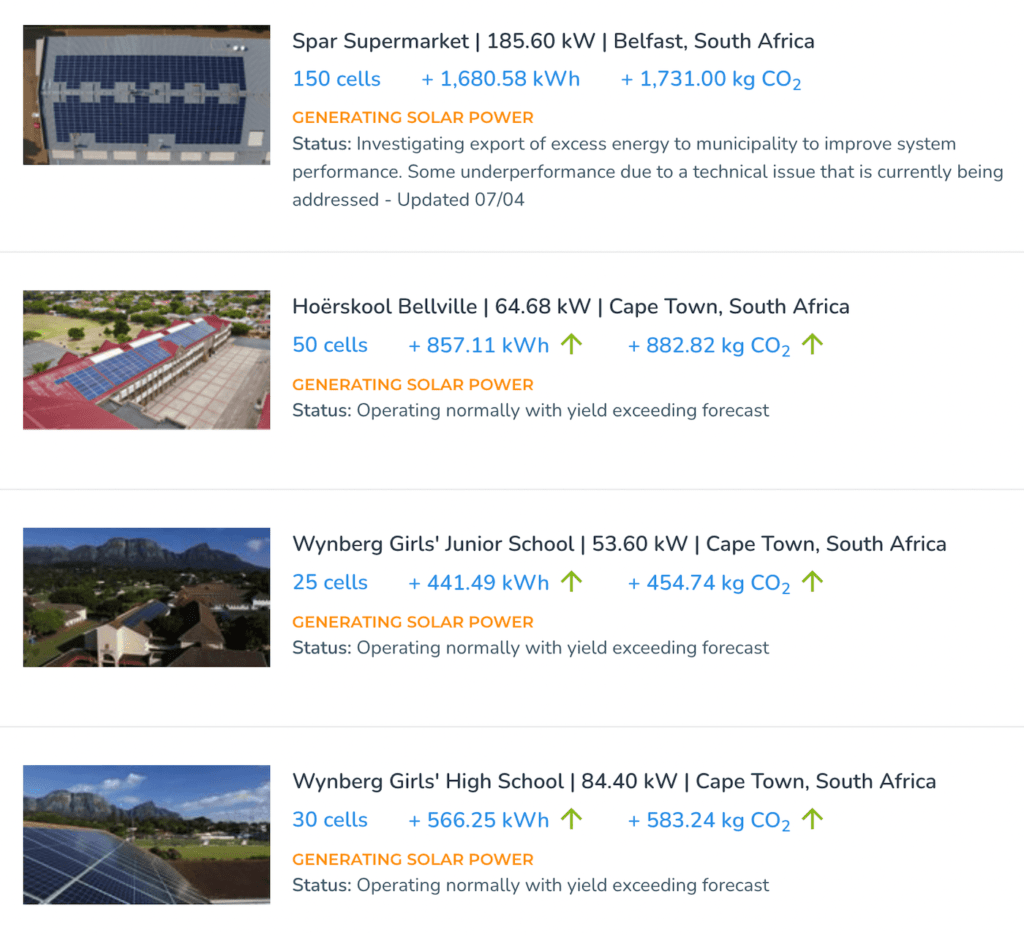The height and width of the screenshot is (935, 1024).
Task: Open Wynberg Girls' Junior School thumbnail
Action: coord(146,597)
